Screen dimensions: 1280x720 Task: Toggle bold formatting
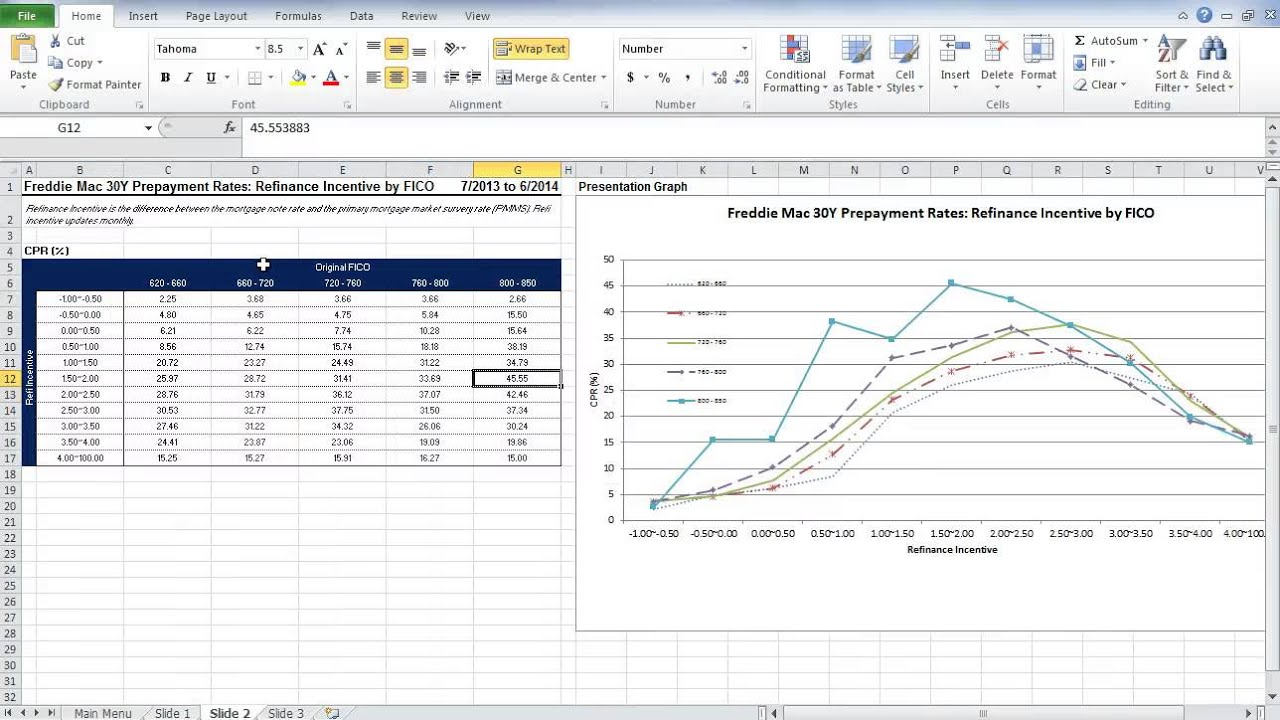(165, 78)
